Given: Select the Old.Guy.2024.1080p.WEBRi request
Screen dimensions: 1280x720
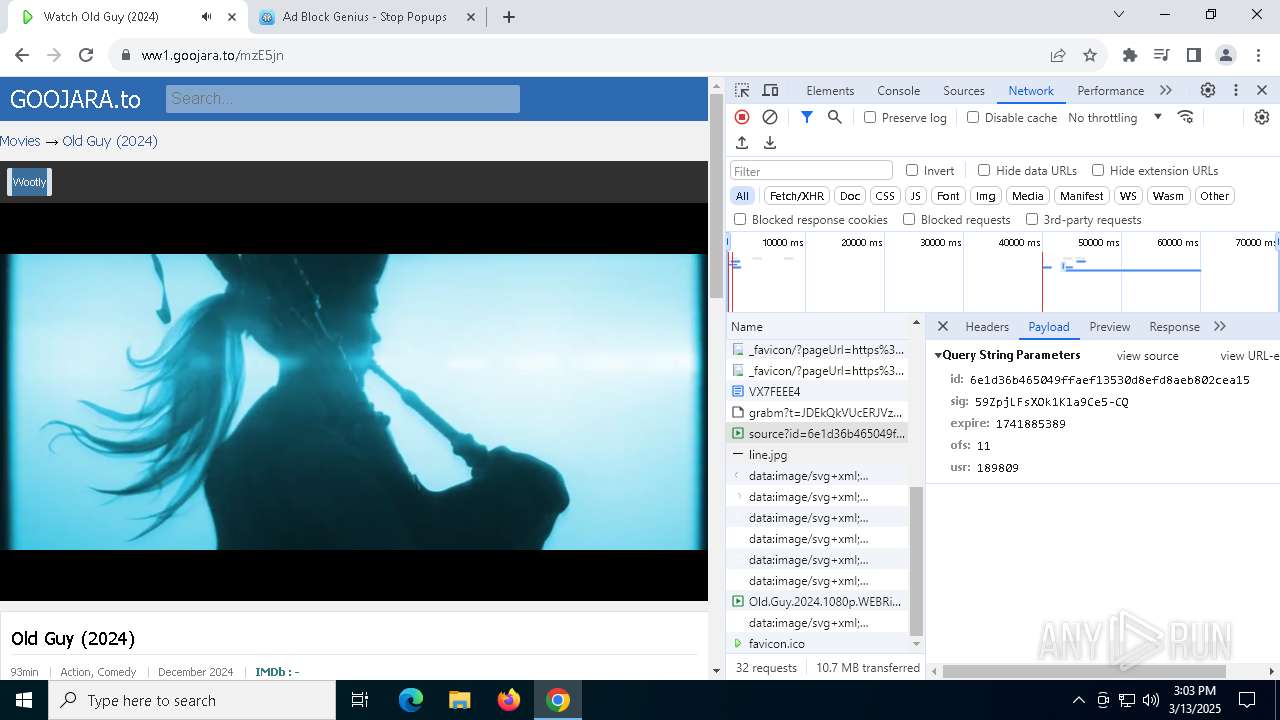Looking at the screenshot, I should tap(818, 602).
